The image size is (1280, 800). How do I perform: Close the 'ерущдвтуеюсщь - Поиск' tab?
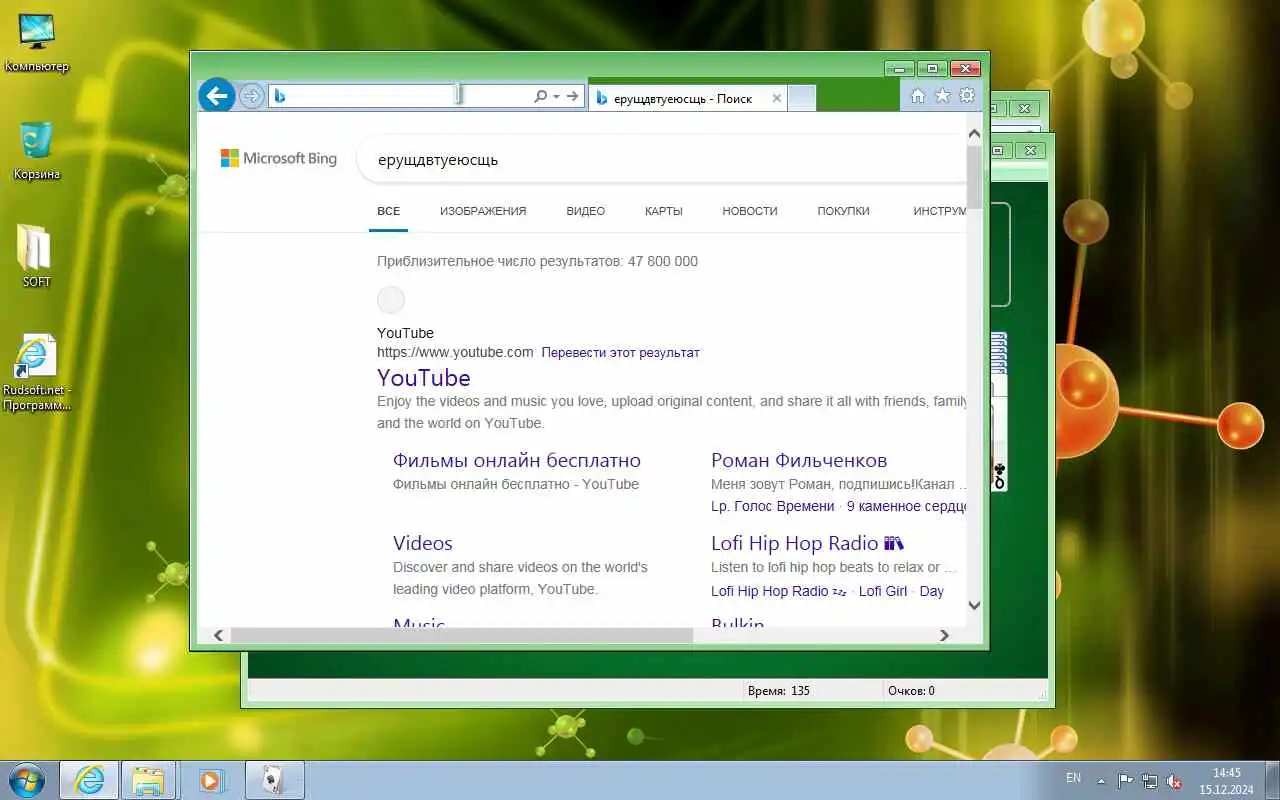776,98
